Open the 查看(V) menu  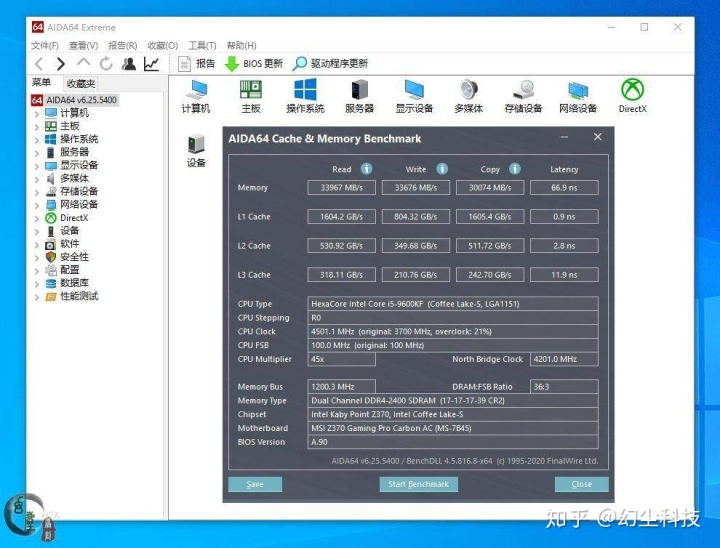pyautogui.click(x=83, y=45)
